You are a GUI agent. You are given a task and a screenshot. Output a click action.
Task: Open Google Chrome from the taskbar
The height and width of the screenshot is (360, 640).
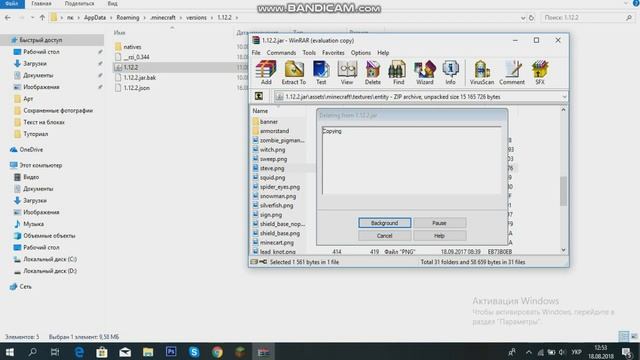pyautogui.click(x=217, y=351)
